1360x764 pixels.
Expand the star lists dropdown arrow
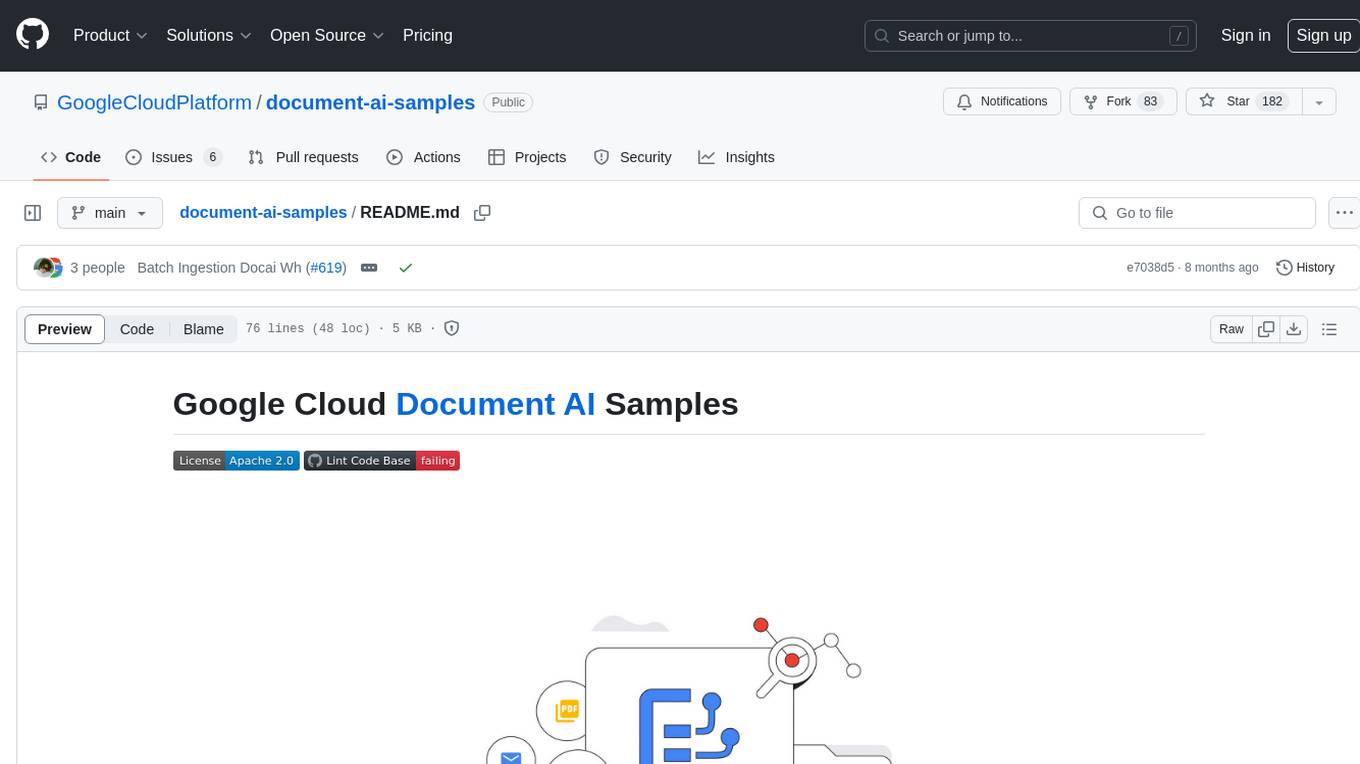[x=1319, y=102]
